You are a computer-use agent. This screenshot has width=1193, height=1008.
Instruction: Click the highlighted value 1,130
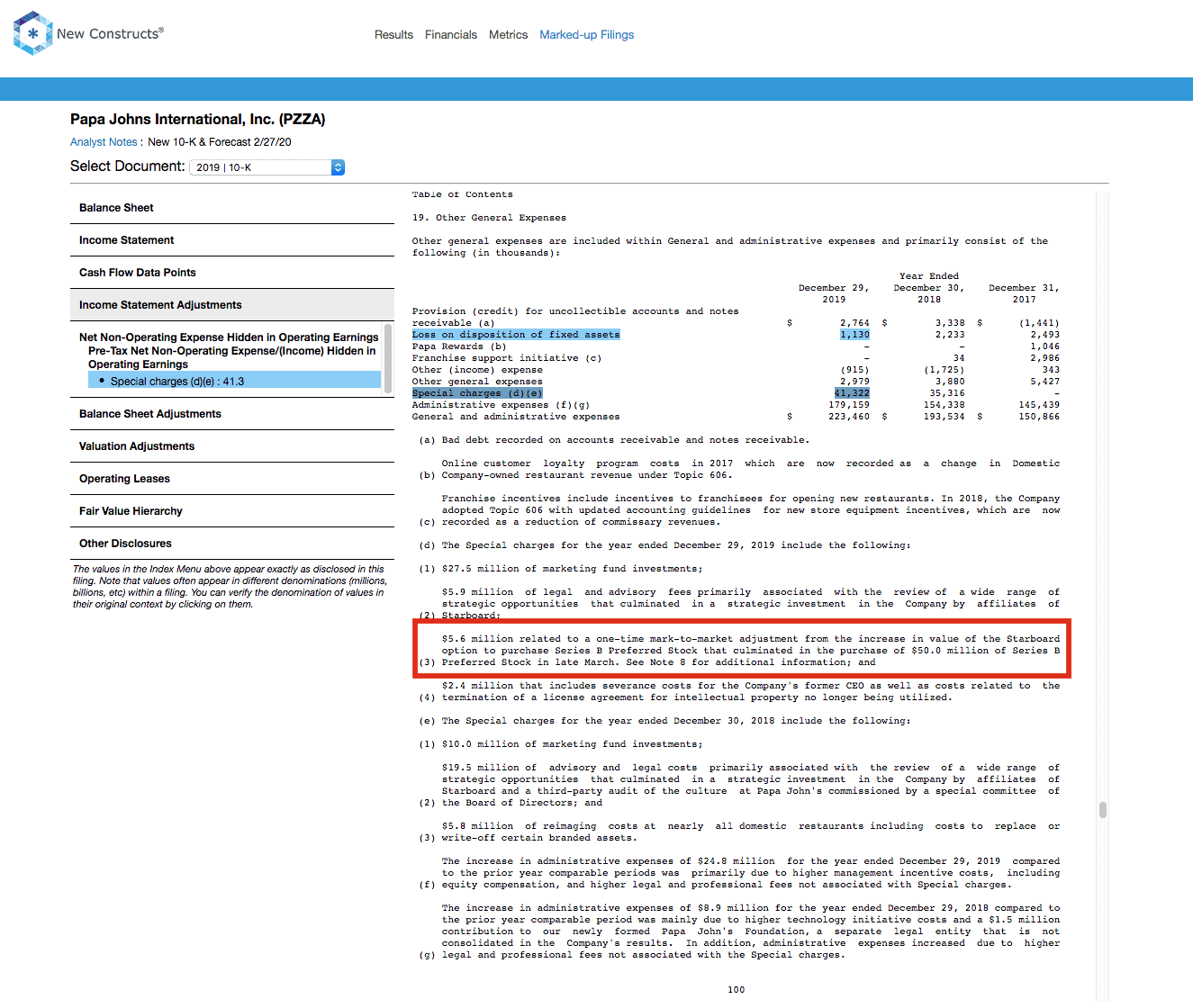pos(854,335)
